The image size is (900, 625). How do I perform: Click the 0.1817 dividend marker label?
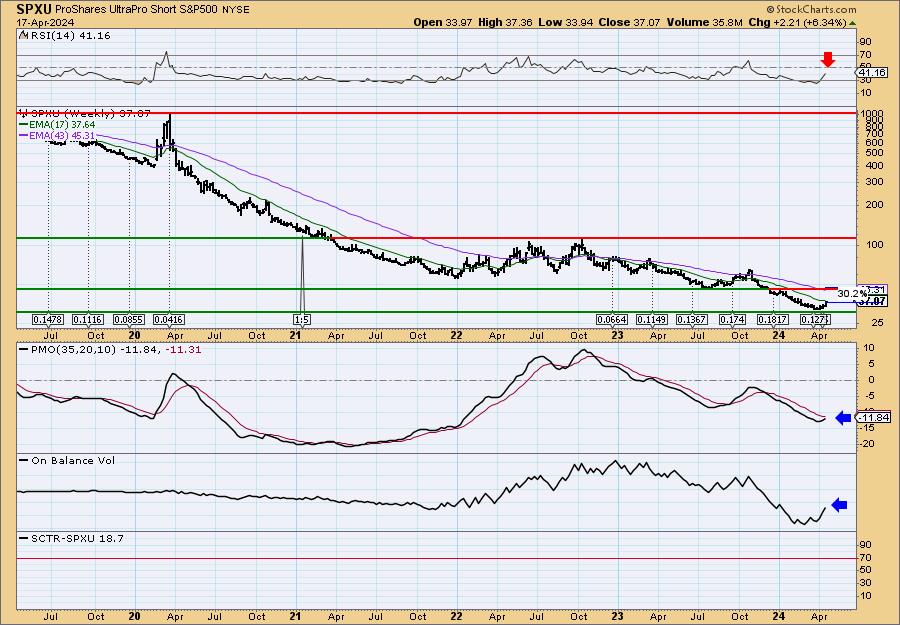(773, 320)
